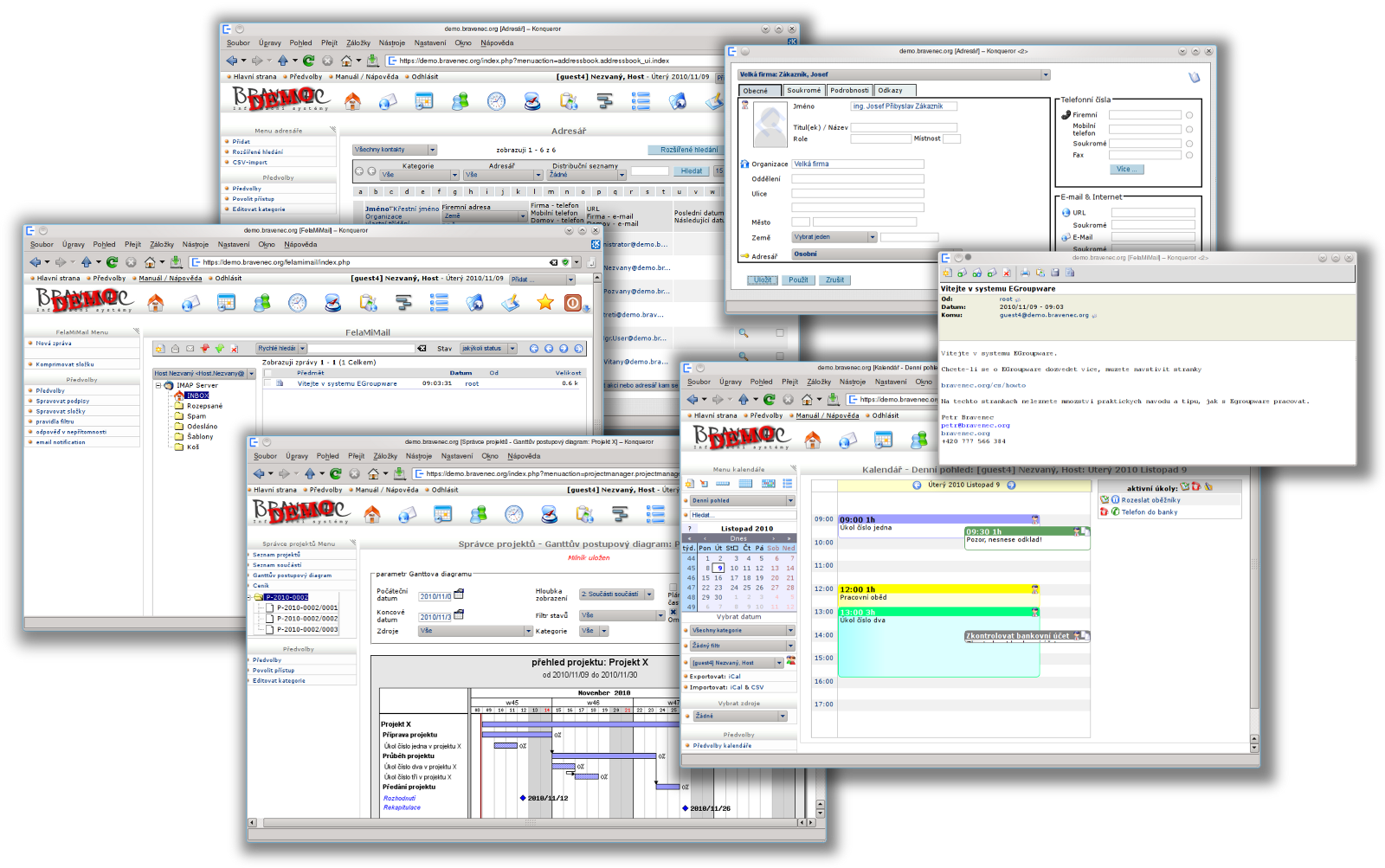Open the clock timesheet icon in FelaMiMail window
This screenshot has width=1385, height=868.
297,302
